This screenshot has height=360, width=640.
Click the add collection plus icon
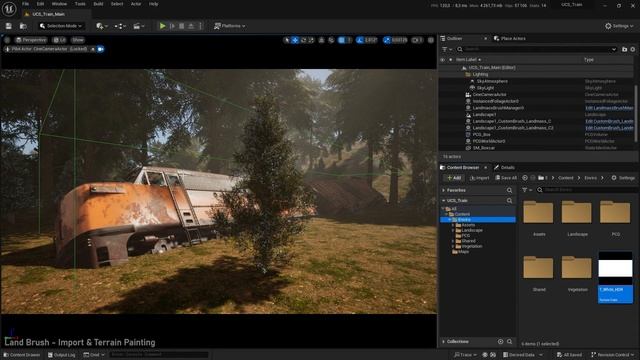click(500, 341)
